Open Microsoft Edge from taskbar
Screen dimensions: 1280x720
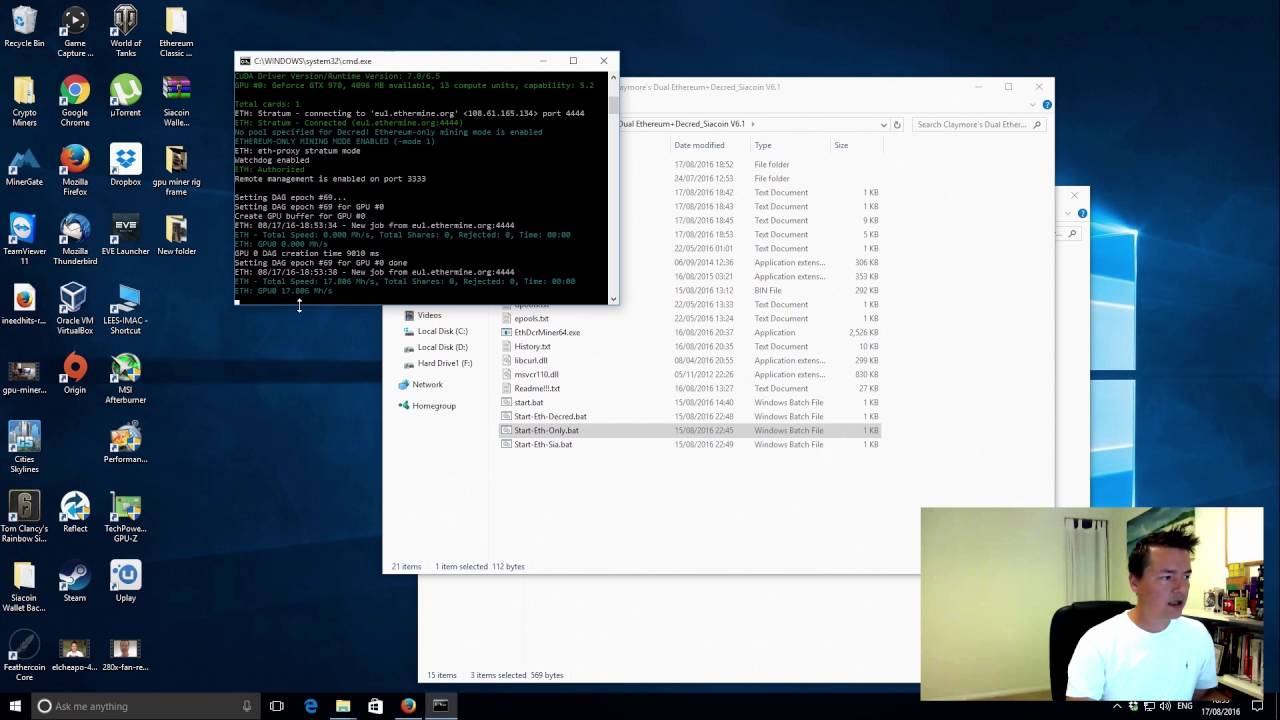pos(311,706)
